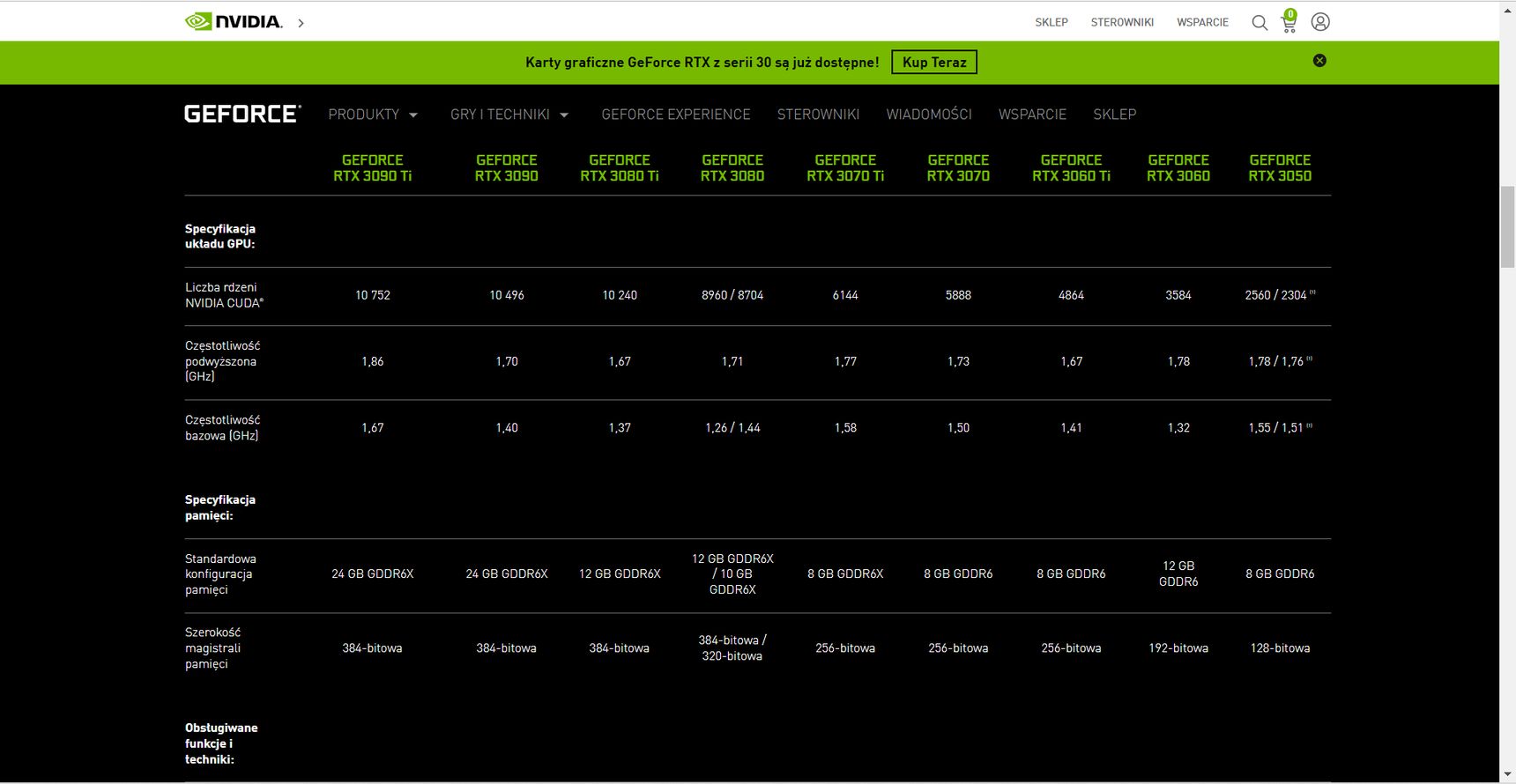The width and height of the screenshot is (1516, 784).
Task: Select the GeForce RTX 3080 column header
Action: coord(732,168)
